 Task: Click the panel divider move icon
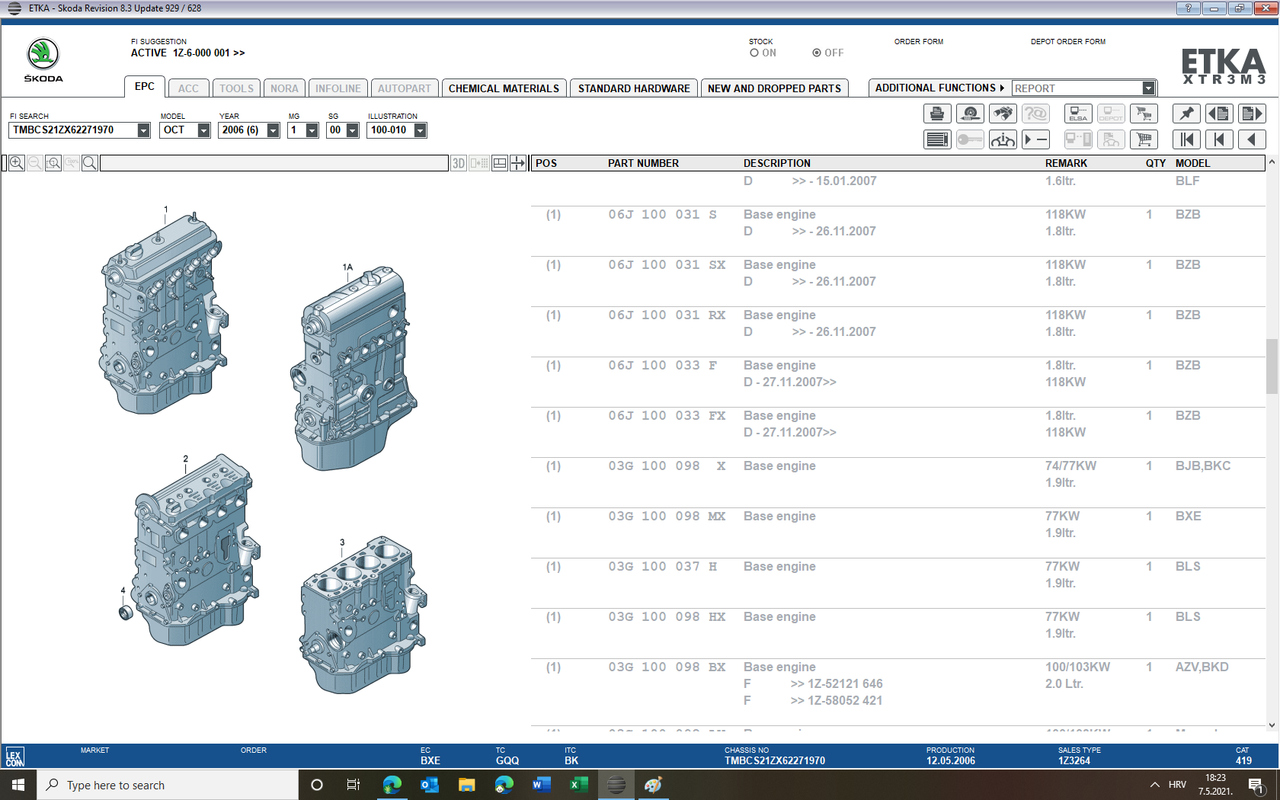(x=518, y=163)
